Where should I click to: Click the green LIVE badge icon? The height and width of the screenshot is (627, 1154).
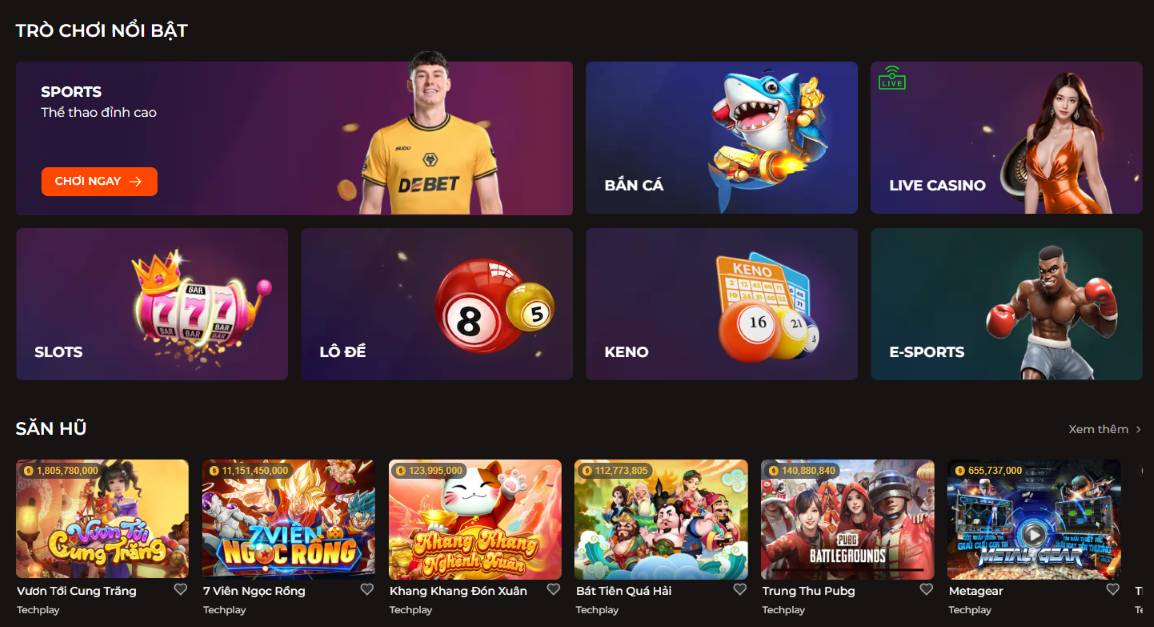coord(892,78)
